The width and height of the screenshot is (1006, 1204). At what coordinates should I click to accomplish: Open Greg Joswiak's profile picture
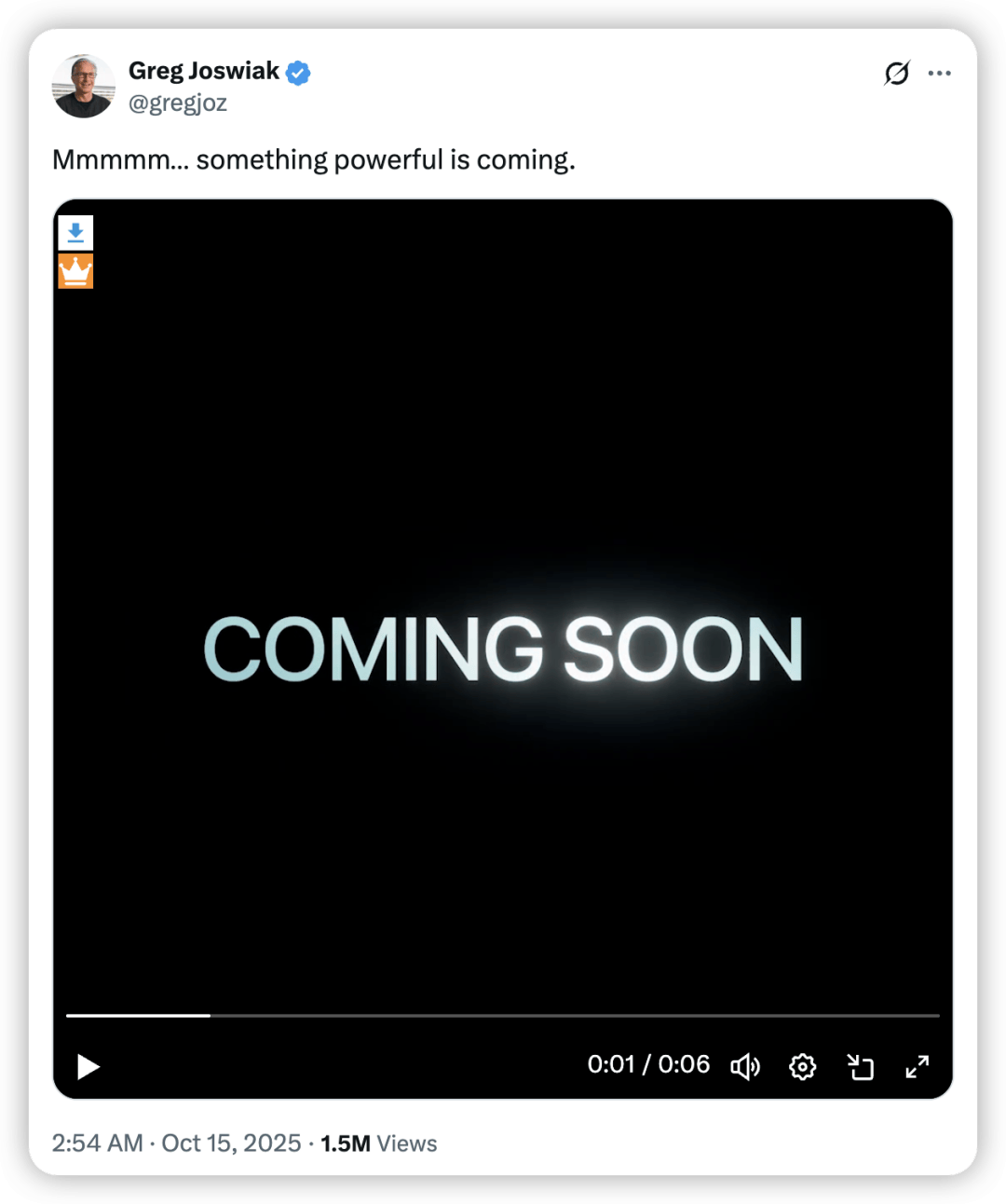[84, 86]
